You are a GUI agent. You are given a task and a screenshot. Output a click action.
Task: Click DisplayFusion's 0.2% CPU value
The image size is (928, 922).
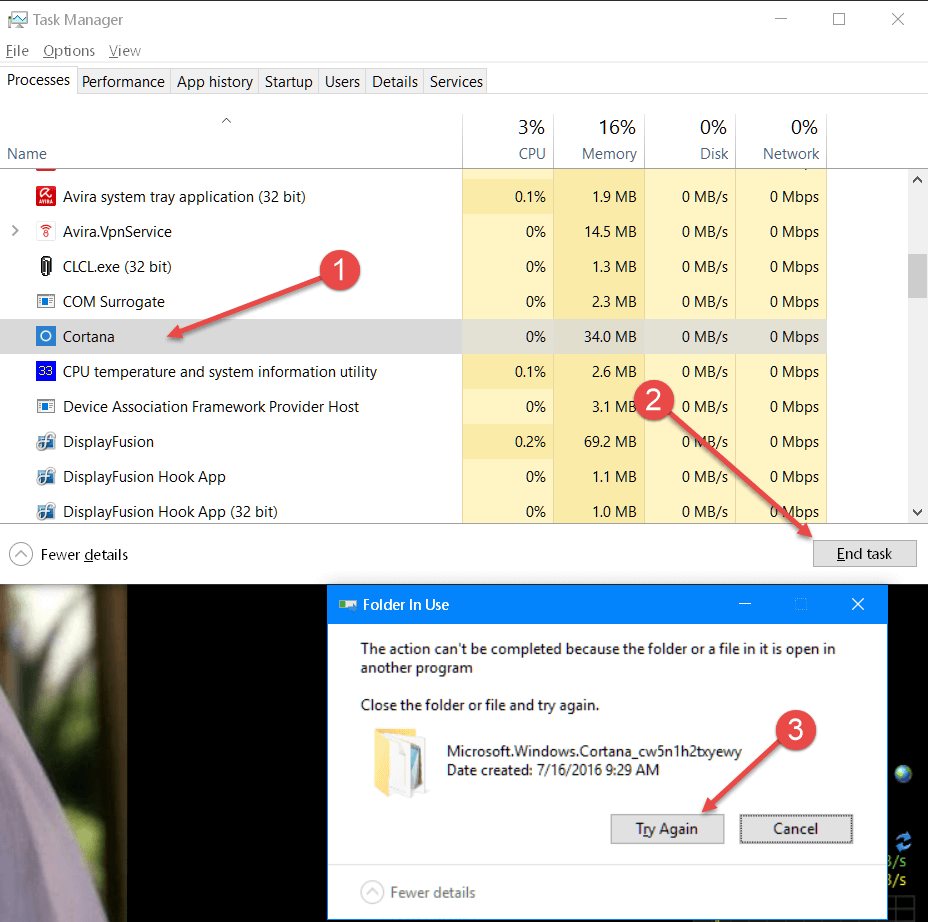(x=530, y=441)
